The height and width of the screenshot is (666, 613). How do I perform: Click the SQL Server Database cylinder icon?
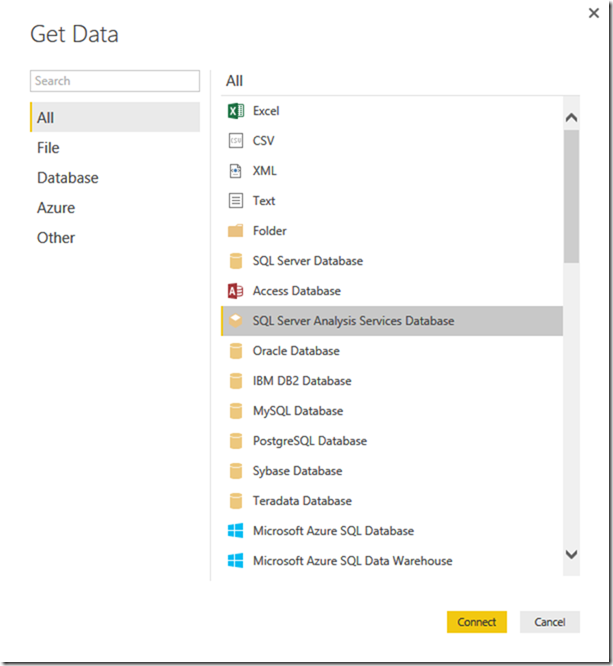[235, 261]
